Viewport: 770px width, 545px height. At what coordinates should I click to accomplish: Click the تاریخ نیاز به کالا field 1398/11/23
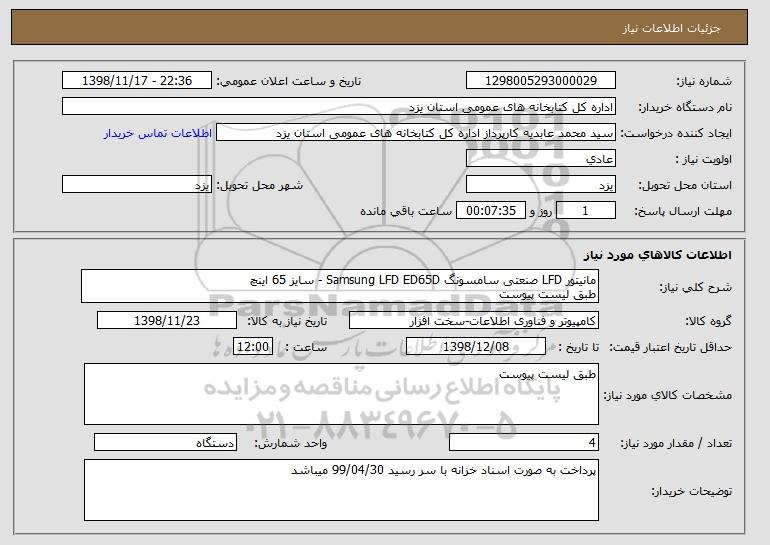click(x=167, y=321)
